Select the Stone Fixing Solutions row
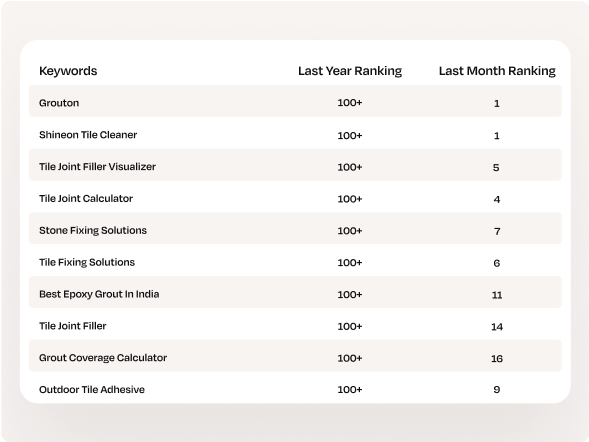This screenshot has width=589, height=442. [295, 228]
